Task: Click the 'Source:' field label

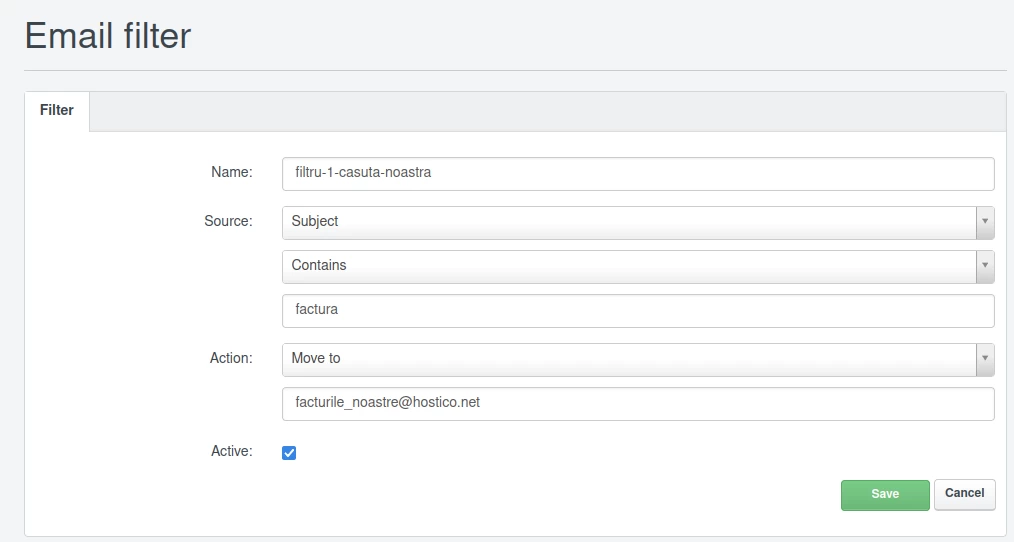Action: [228, 221]
